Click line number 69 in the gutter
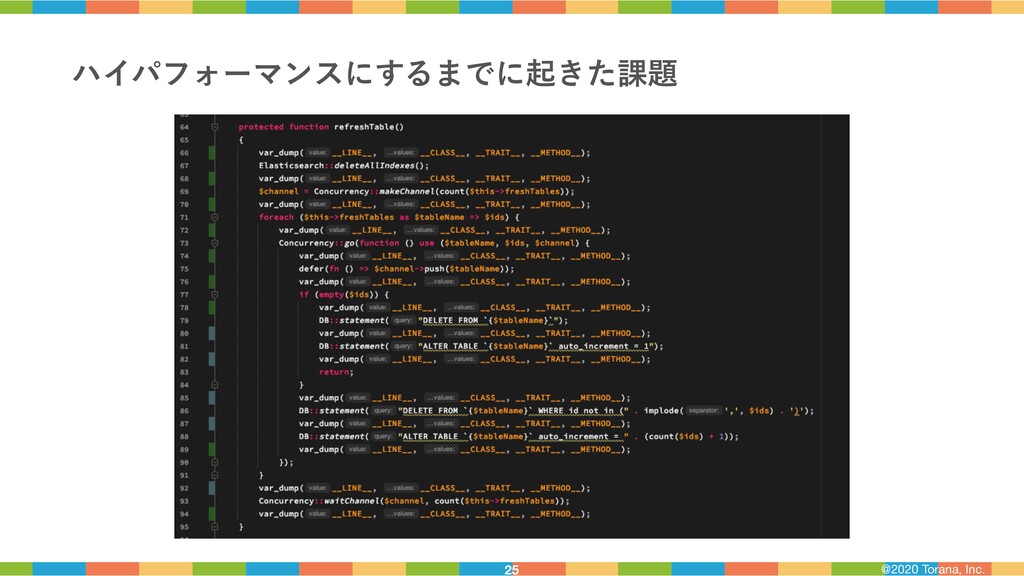This screenshot has width=1024, height=576. (x=184, y=191)
